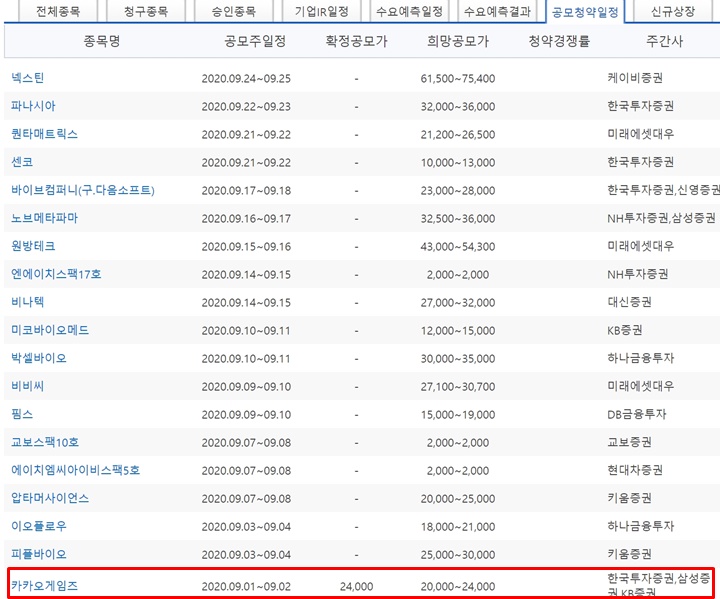Open the 원방테크 link
720x599 pixels.
pyautogui.click(x=33, y=246)
